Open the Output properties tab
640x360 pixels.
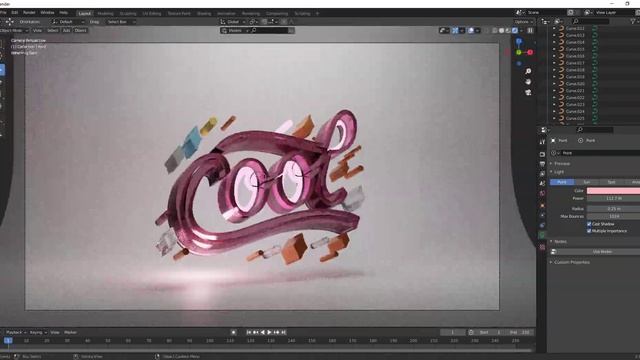point(542,164)
